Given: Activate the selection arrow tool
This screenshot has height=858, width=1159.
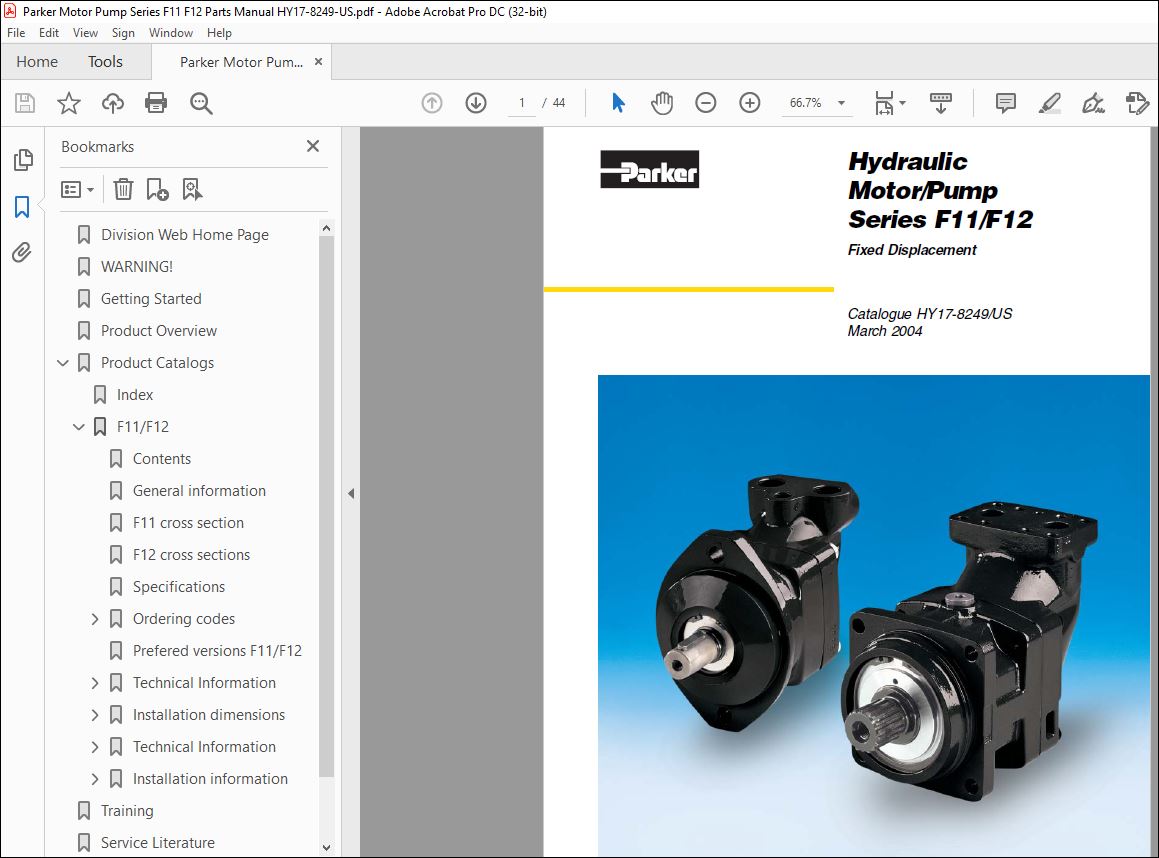Looking at the screenshot, I should pyautogui.click(x=618, y=103).
